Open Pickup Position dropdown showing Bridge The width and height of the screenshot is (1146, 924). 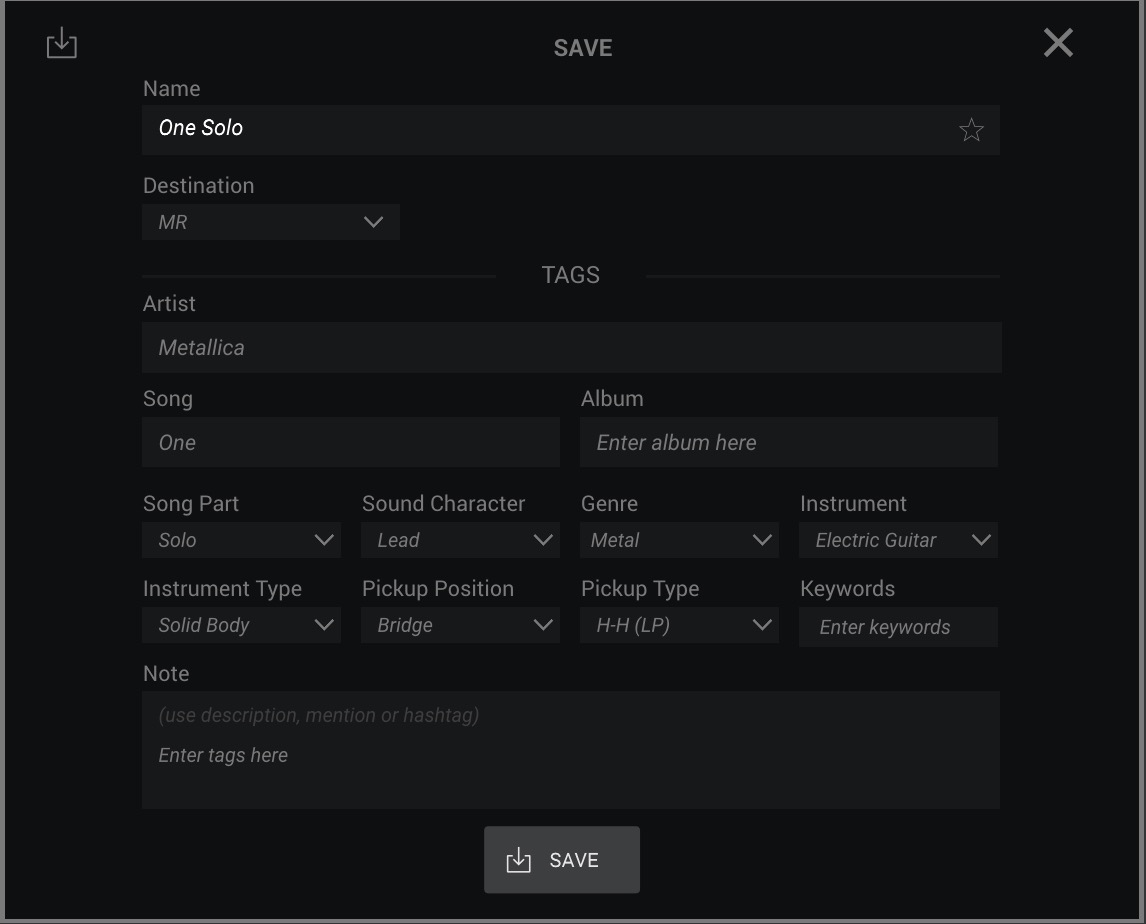tap(460, 625)
